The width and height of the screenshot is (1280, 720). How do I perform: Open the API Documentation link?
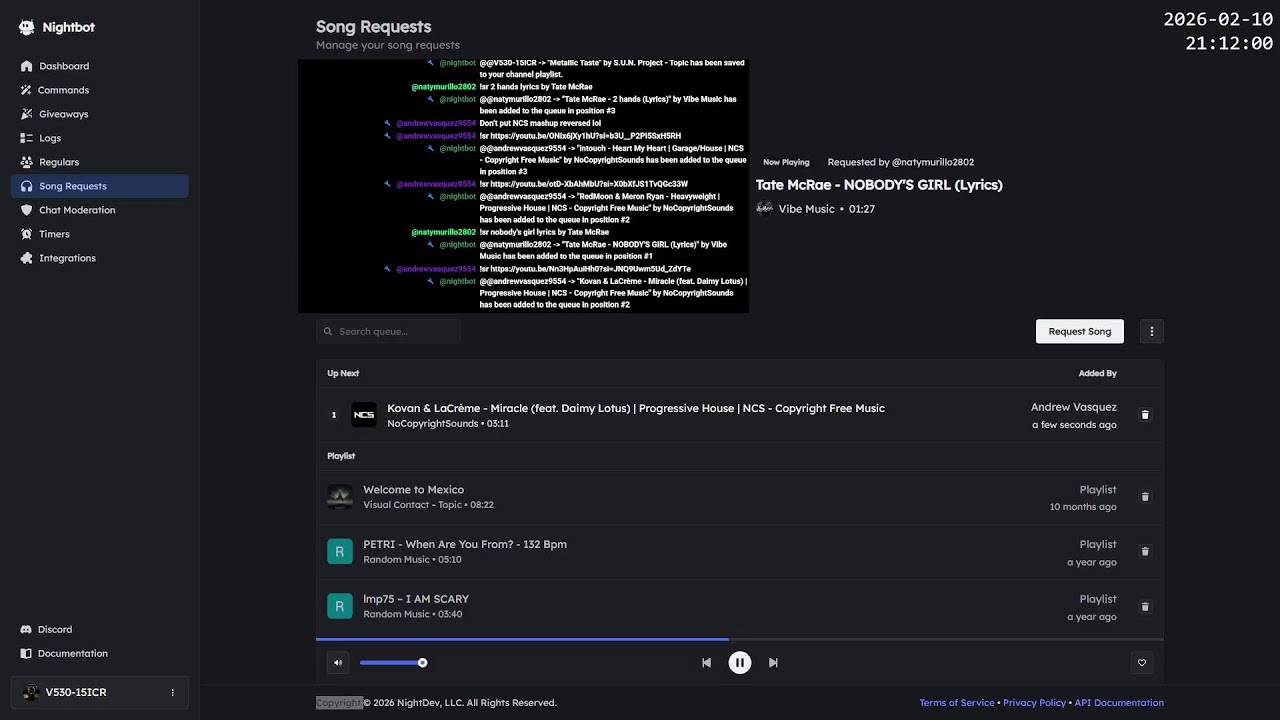pyautogui.click(x=1119, y=703)
